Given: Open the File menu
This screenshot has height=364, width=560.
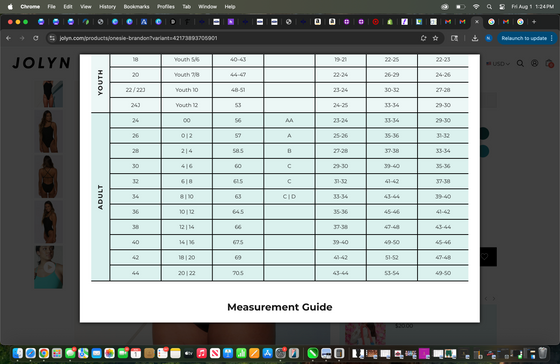Looking at the screenshot, I should click(51, 7).
